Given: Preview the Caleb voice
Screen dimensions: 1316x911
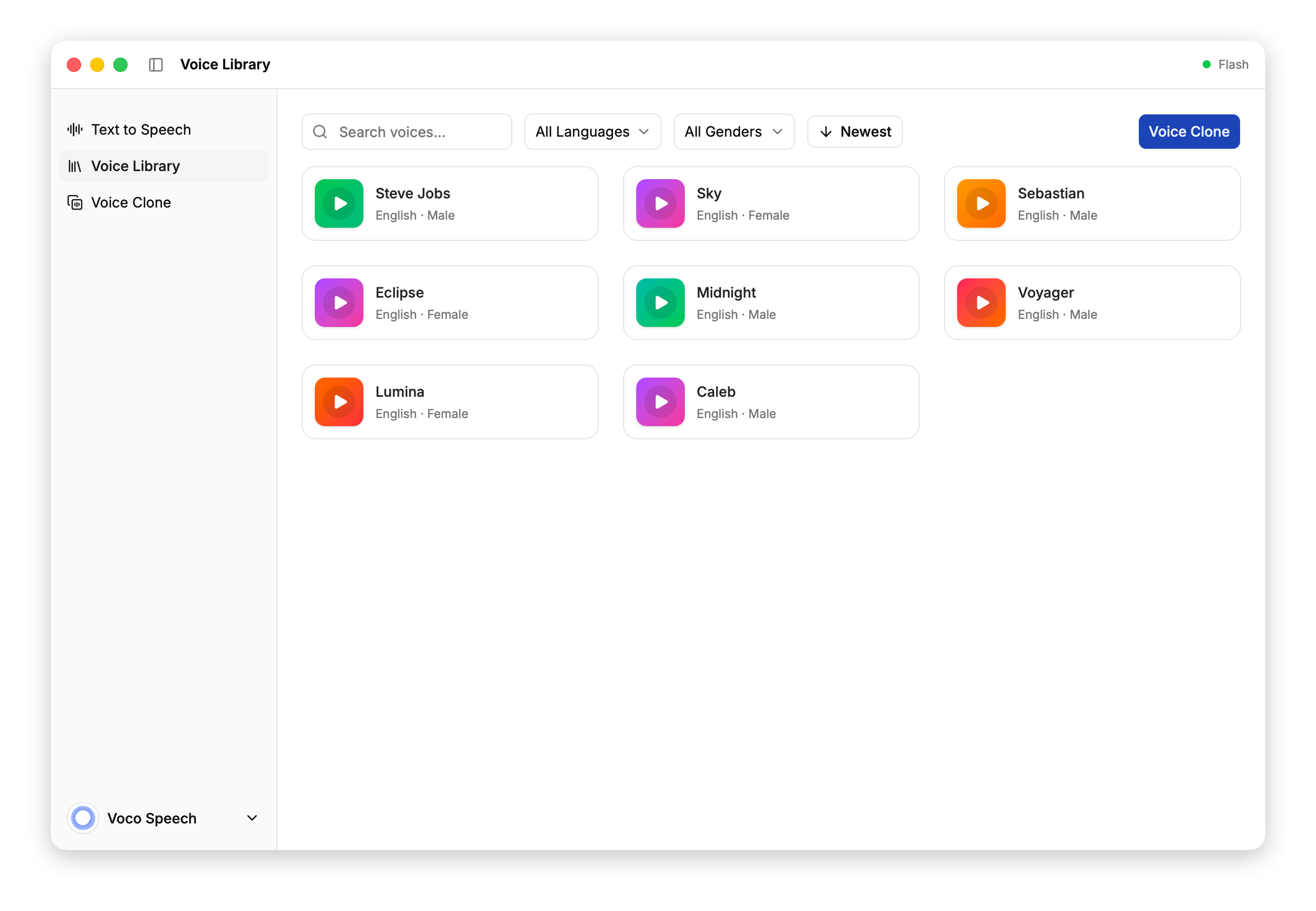Looking at the screenshot, I should [x=661, y=402].
